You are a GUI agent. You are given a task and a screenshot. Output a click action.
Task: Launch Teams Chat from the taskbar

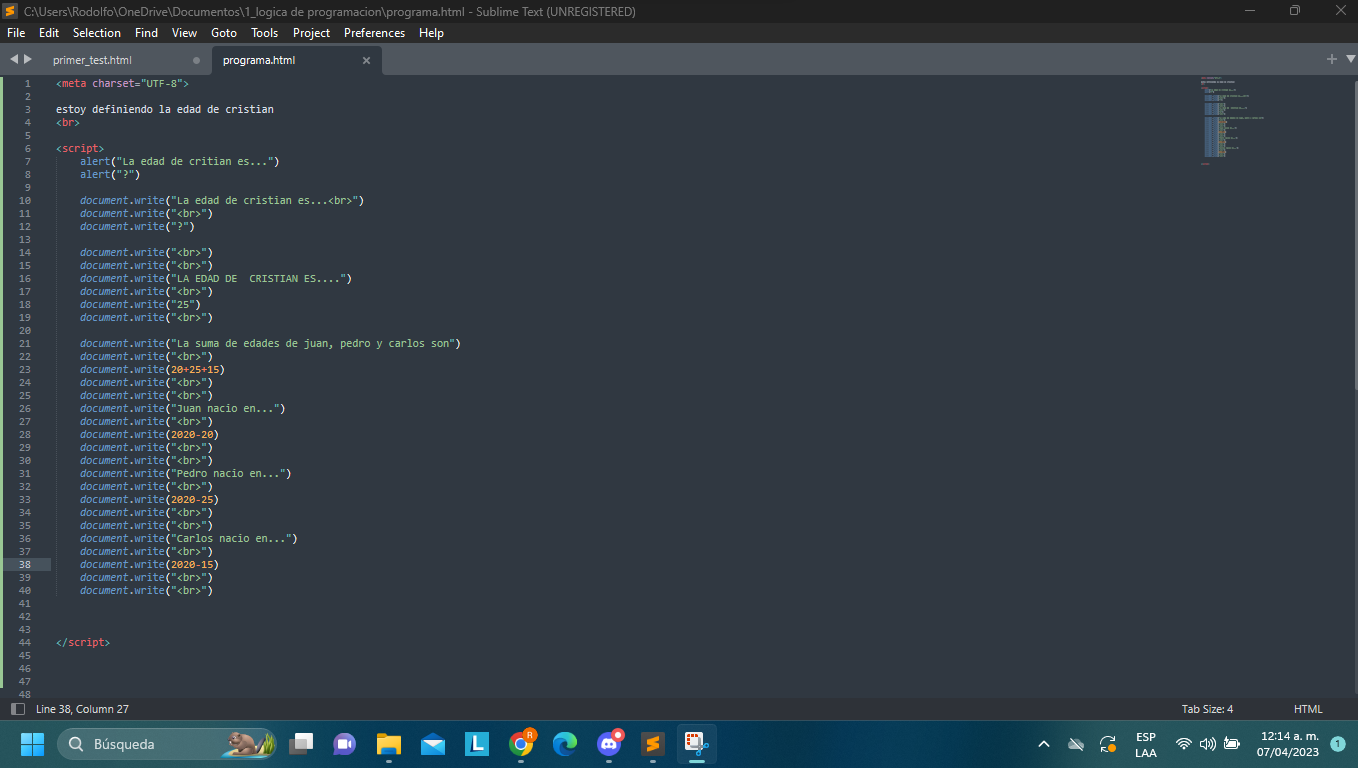click(x=344, y=744)
